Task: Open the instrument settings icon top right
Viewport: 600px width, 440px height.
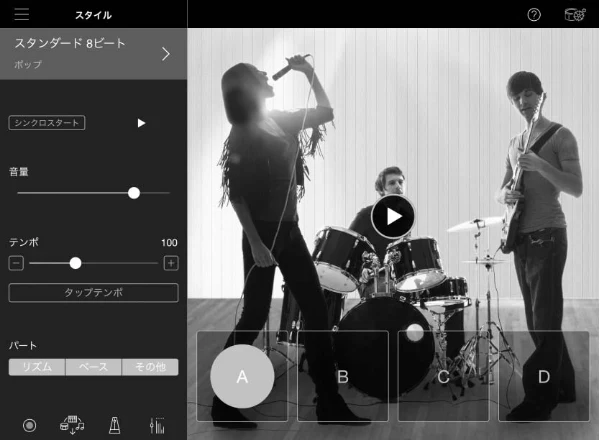Action: click(575, 15)
